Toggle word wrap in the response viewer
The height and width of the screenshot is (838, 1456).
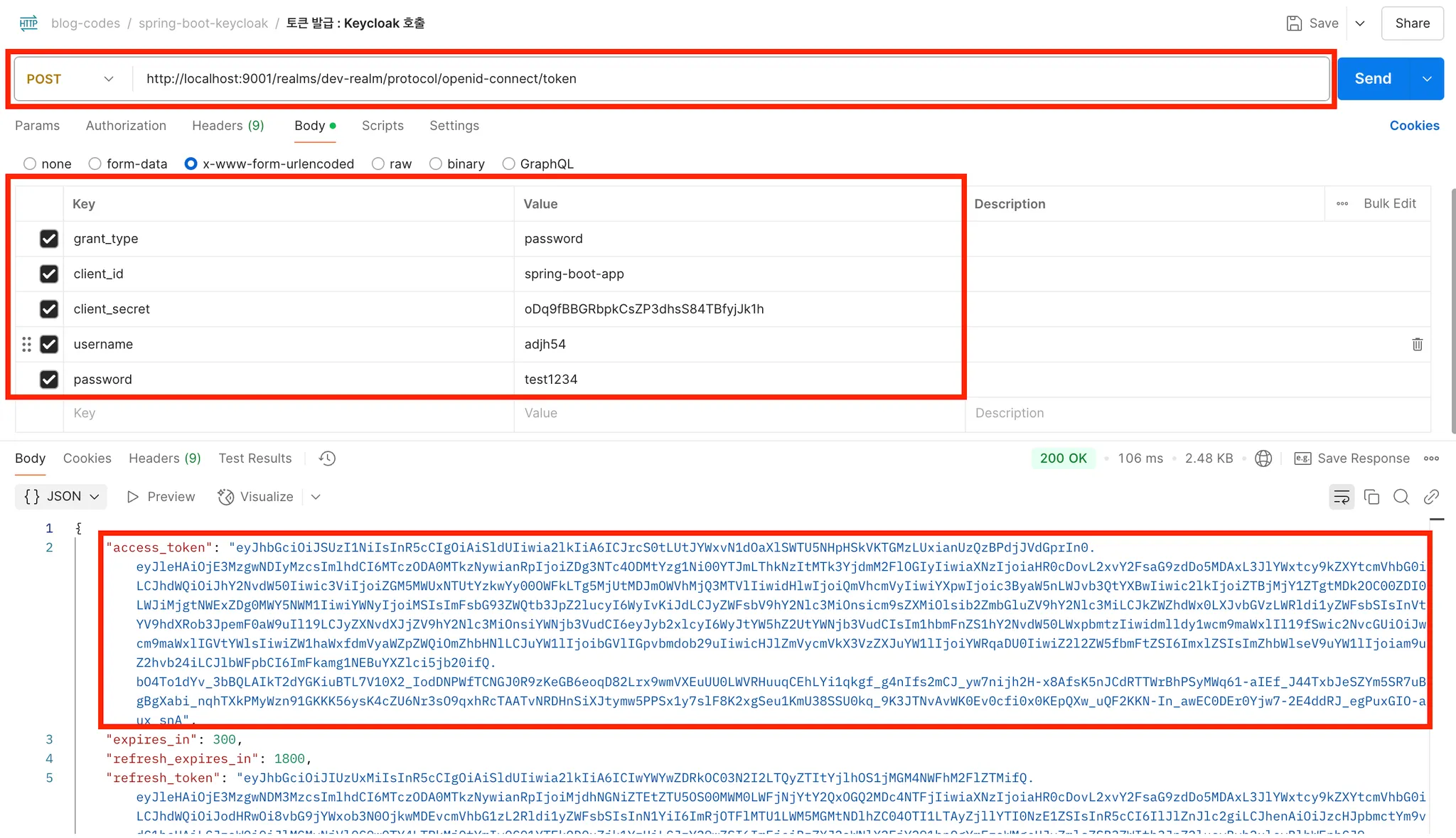click(x=1341, y=497)
